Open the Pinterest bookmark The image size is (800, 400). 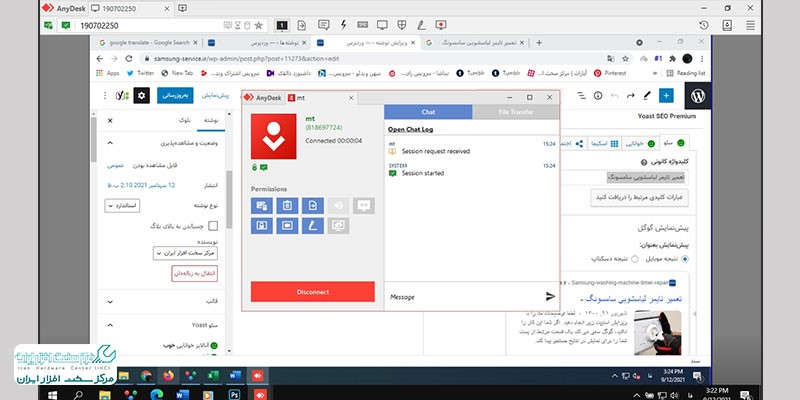(610, 73)
